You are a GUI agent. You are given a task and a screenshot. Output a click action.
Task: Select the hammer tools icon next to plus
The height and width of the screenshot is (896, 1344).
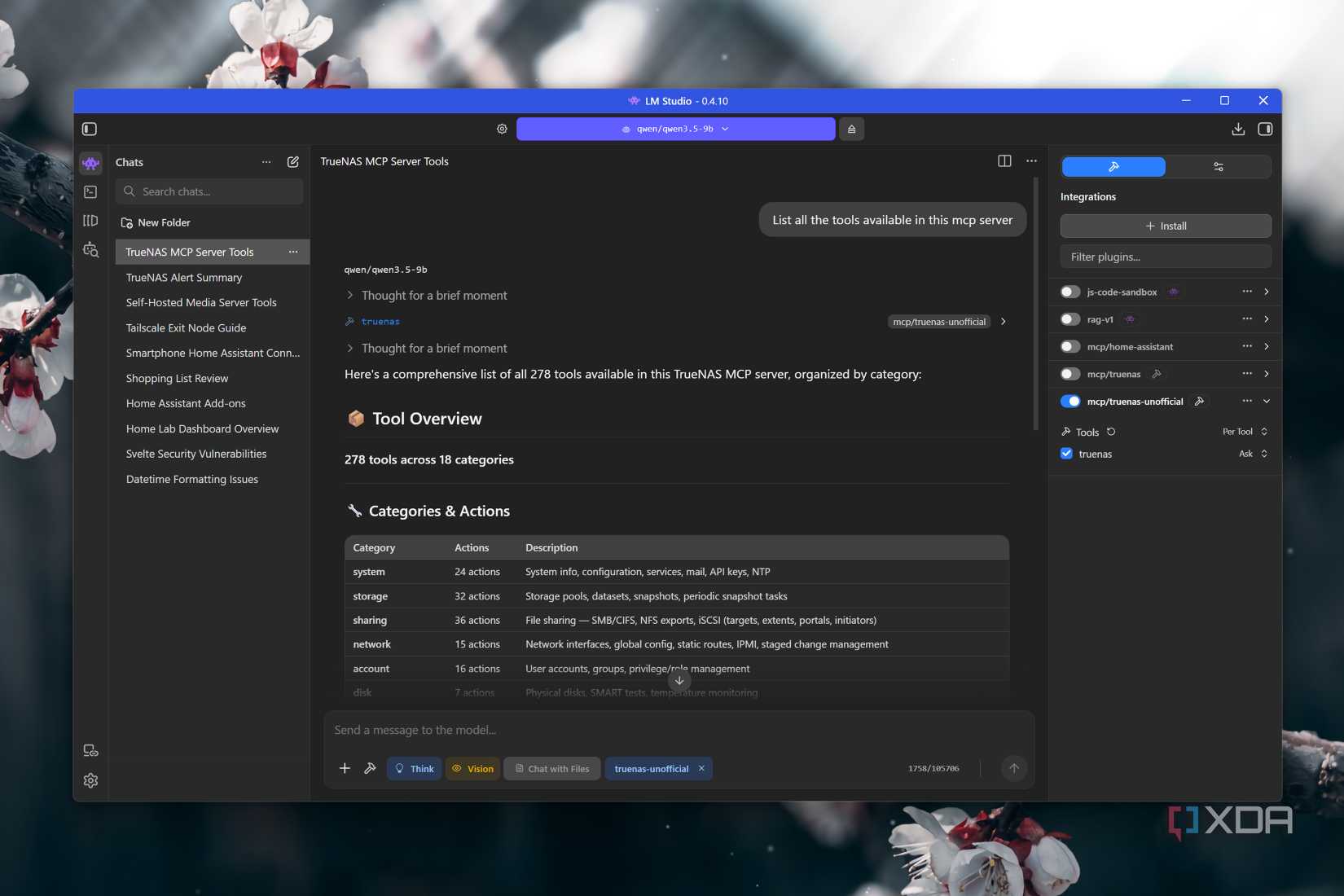pos(371,768)
